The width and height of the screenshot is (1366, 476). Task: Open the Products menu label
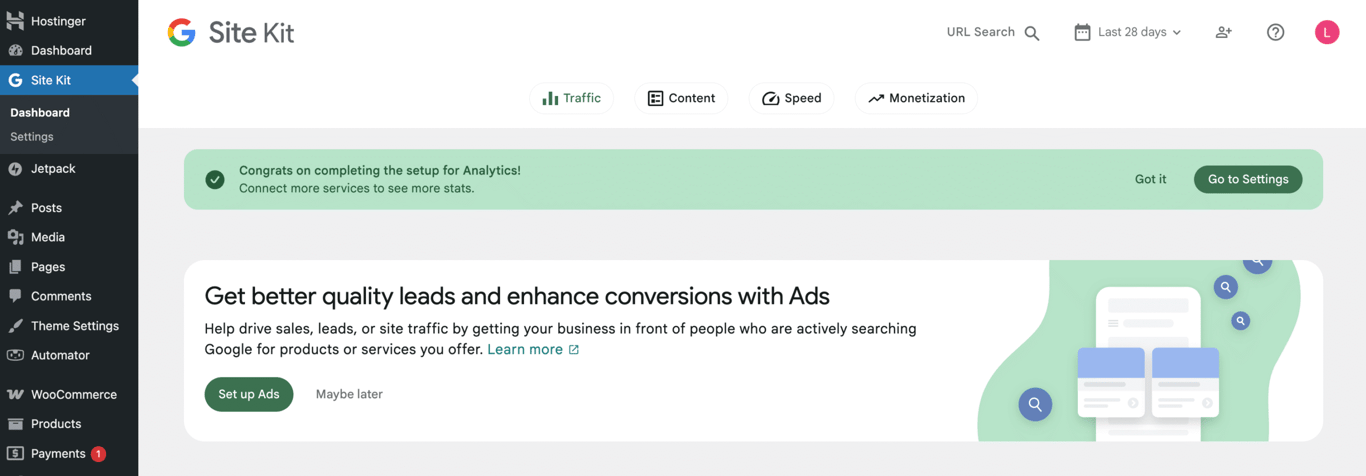tap(56, 424)
